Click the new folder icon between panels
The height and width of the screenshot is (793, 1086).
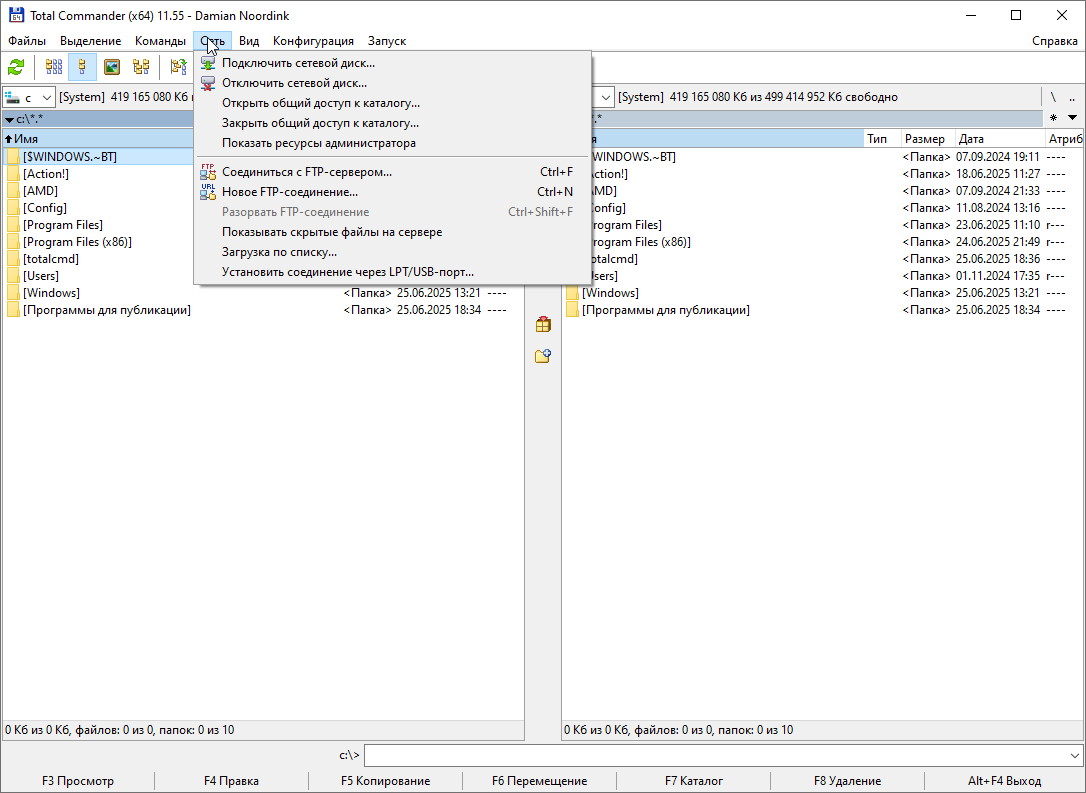coord(543,356)
